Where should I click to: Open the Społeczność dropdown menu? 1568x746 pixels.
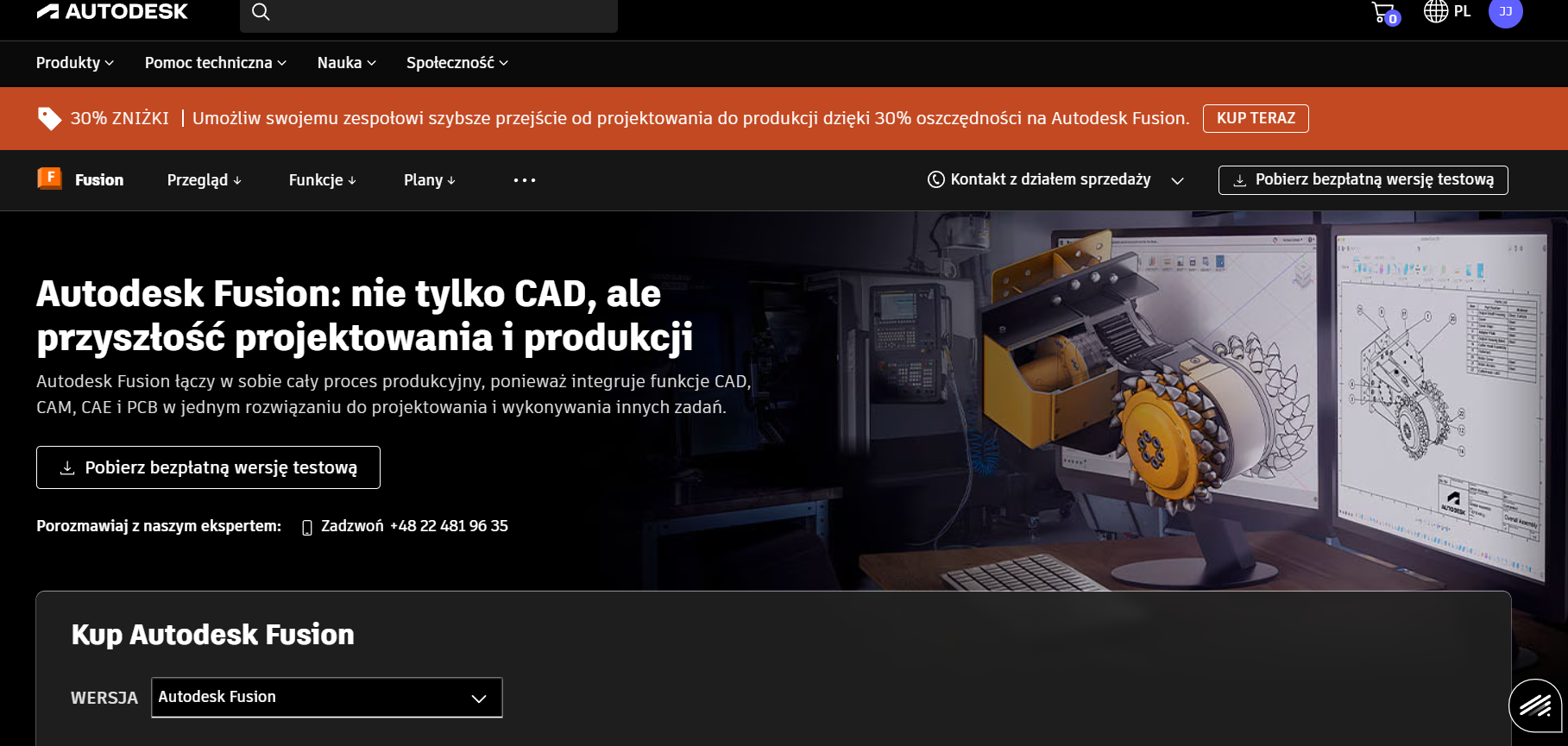click(457, 63)
